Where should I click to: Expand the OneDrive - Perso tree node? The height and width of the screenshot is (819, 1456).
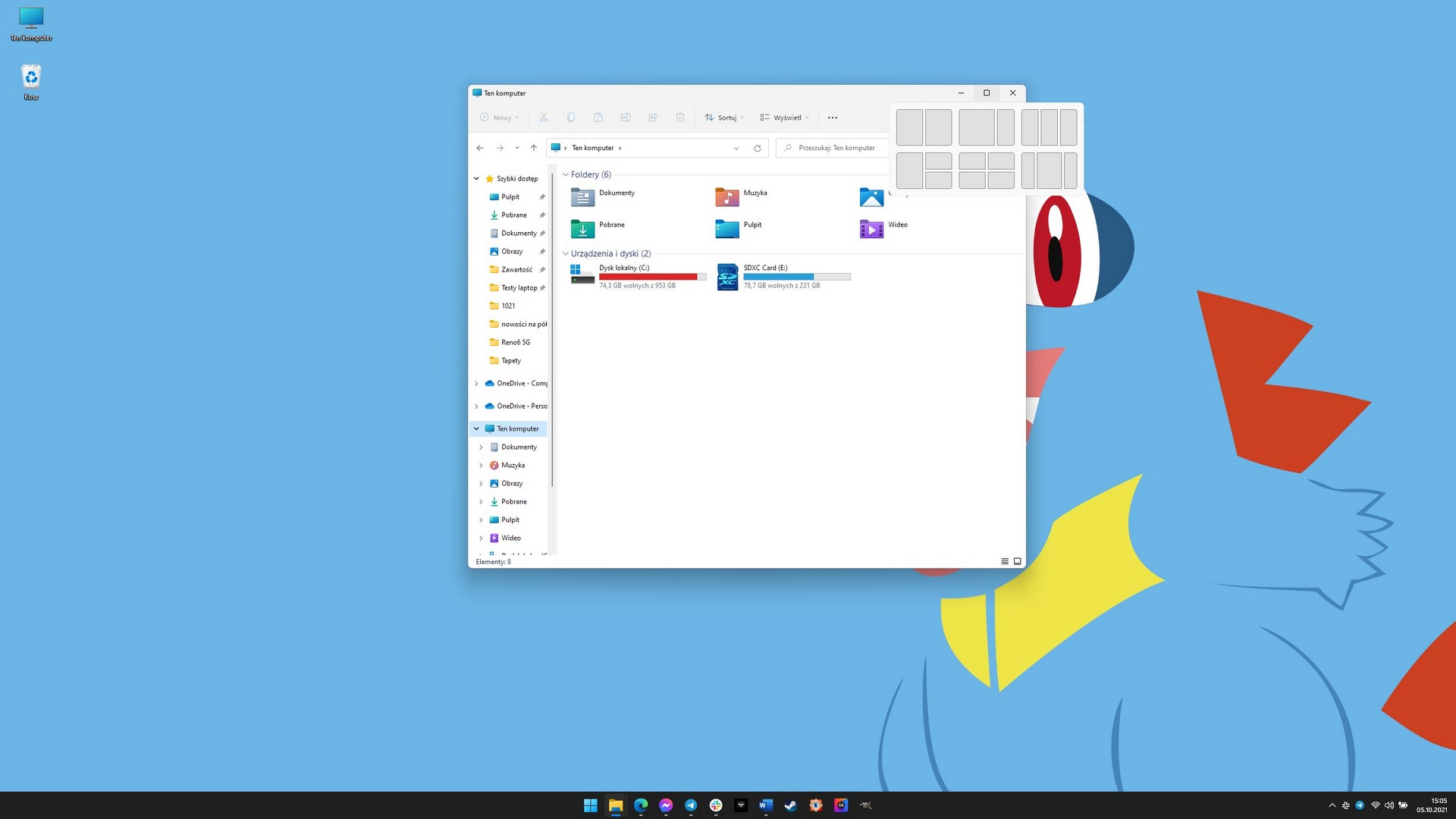click(476, 406)
